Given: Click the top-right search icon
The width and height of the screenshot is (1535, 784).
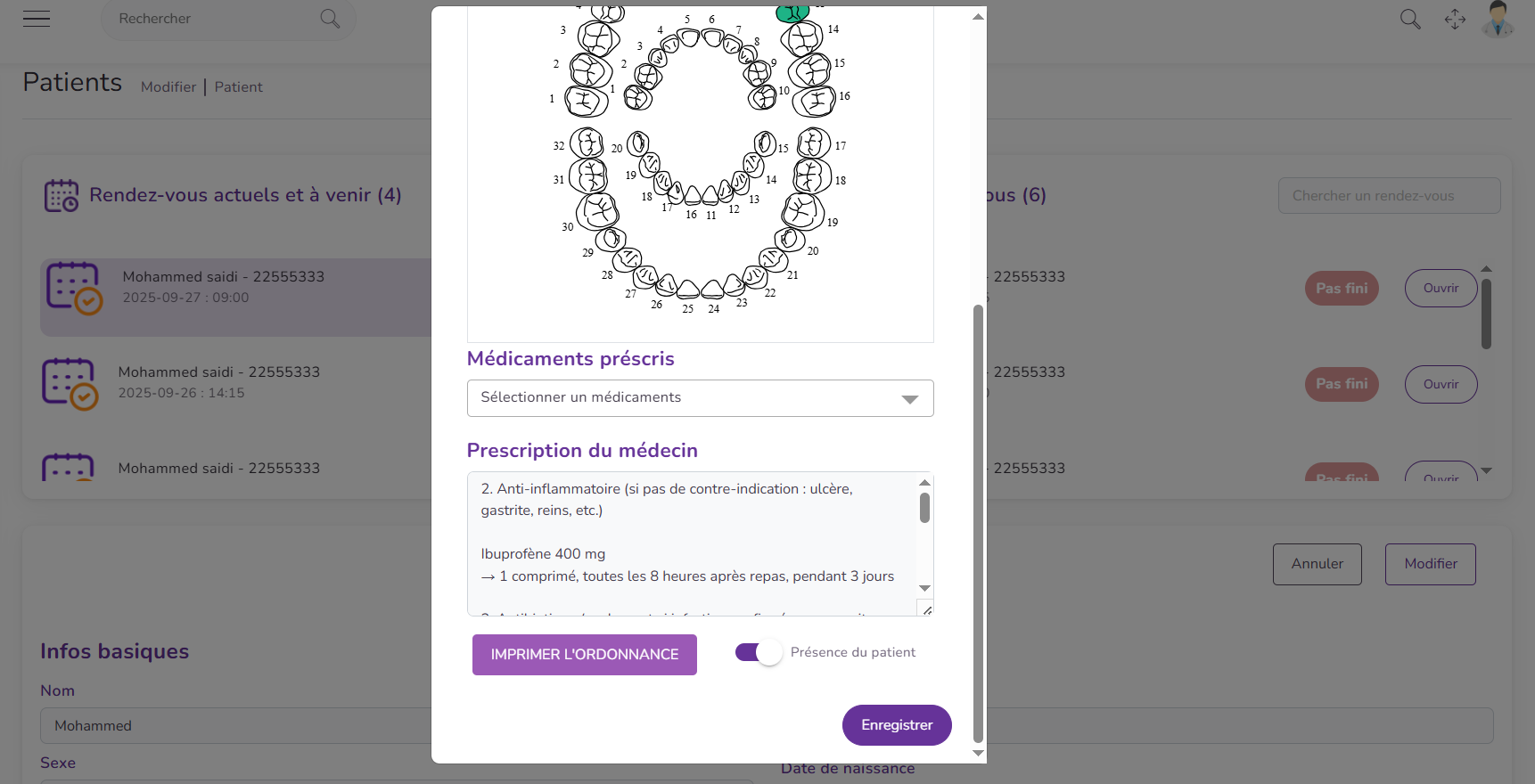Looking at the screenshot, I should click(1409, 19).
